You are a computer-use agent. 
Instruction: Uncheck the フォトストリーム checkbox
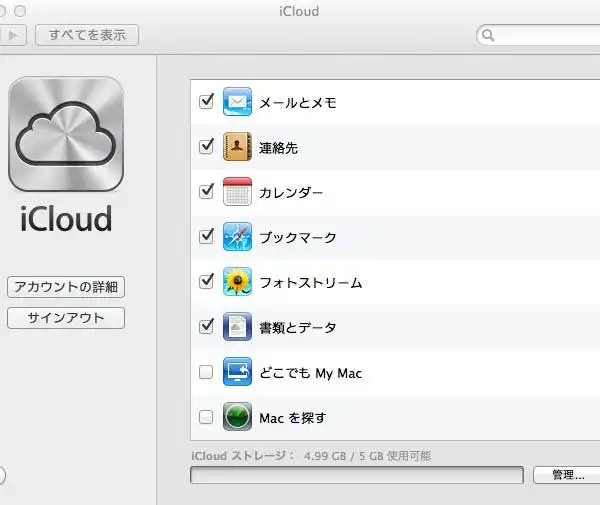[x=207, y=282]
